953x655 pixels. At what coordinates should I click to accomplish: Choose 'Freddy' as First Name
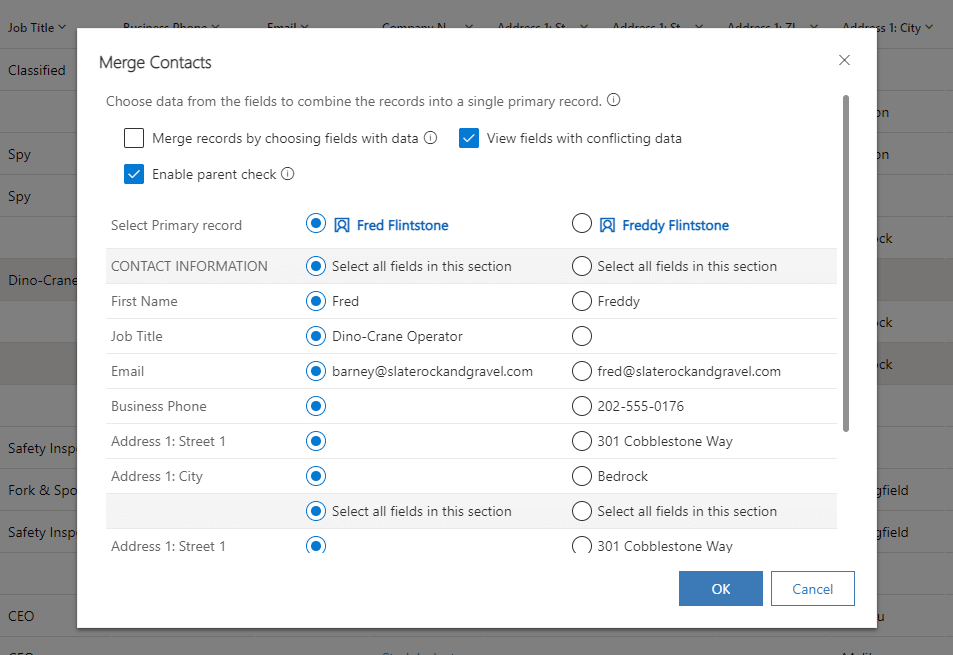click(x=582, y=301)
